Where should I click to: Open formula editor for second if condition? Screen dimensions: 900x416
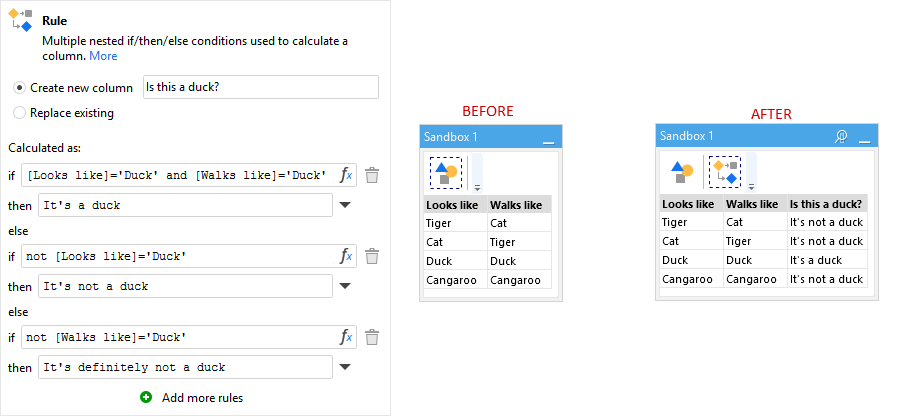pyautogui.click(x=346, y=256)
